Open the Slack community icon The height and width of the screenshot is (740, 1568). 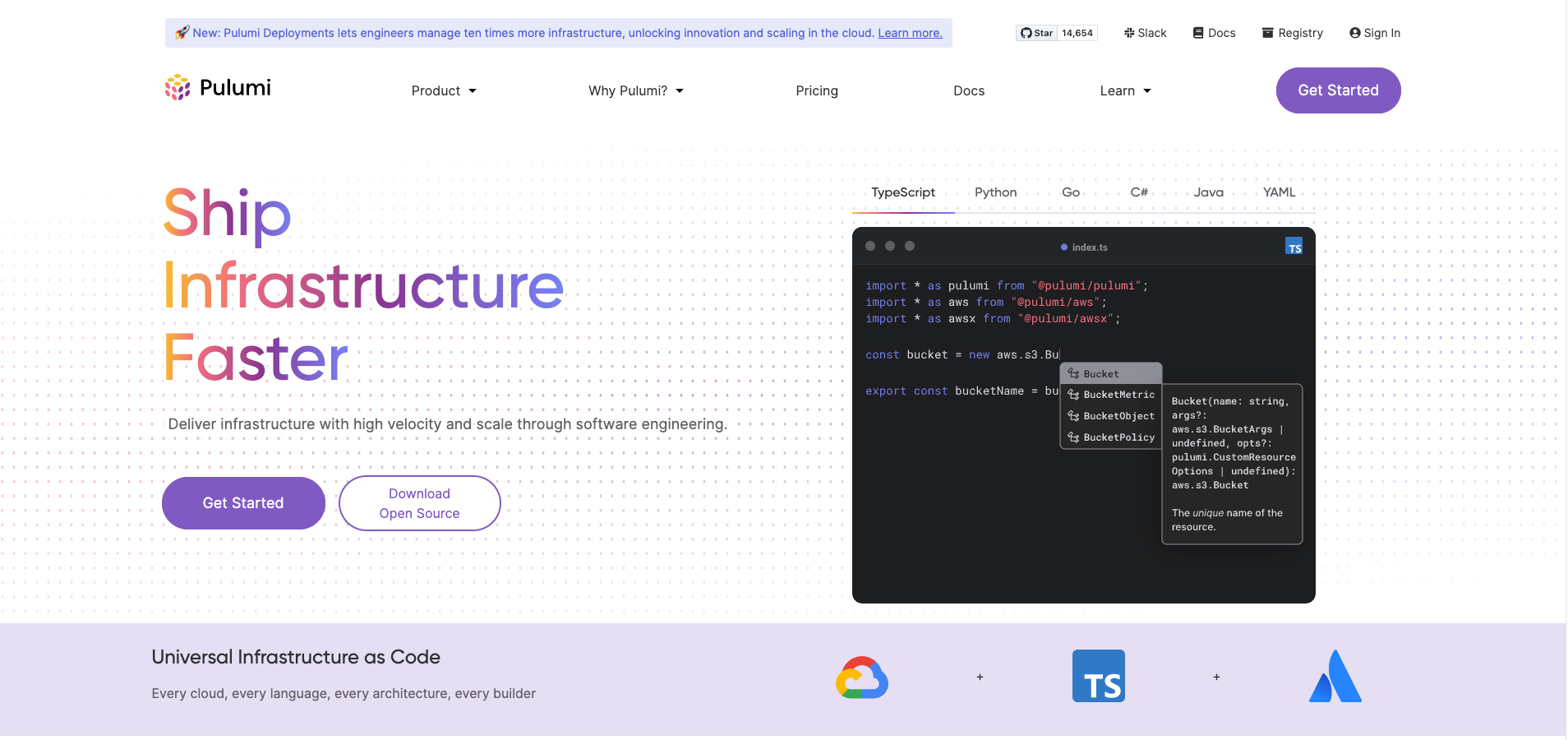(1145, 33)
